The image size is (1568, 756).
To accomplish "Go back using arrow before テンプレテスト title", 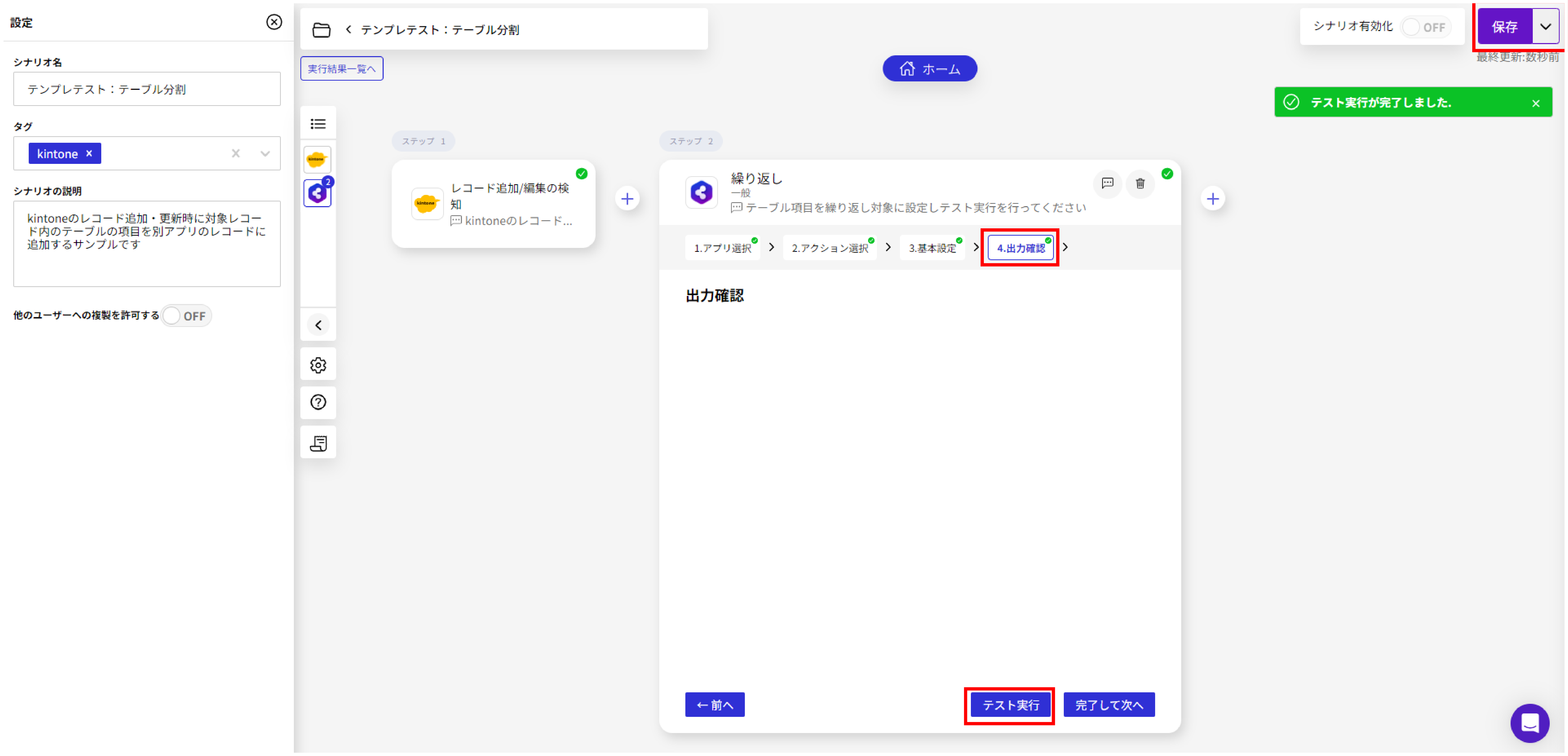I will click(348, 29).
